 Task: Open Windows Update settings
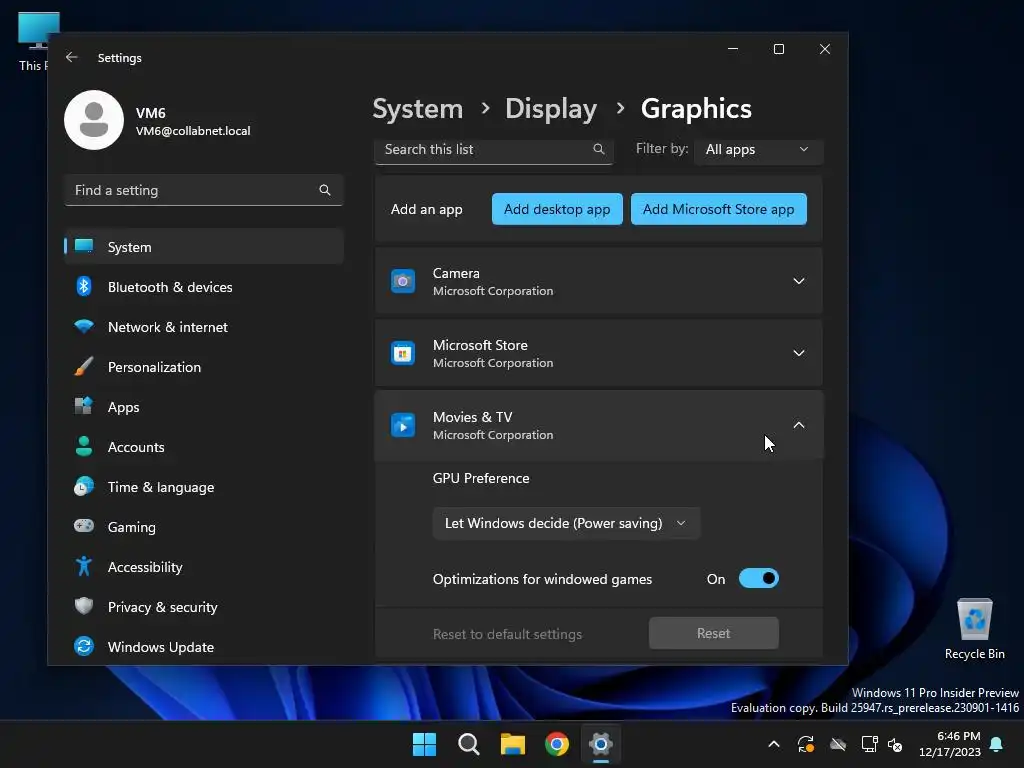(x=204, y=647)
